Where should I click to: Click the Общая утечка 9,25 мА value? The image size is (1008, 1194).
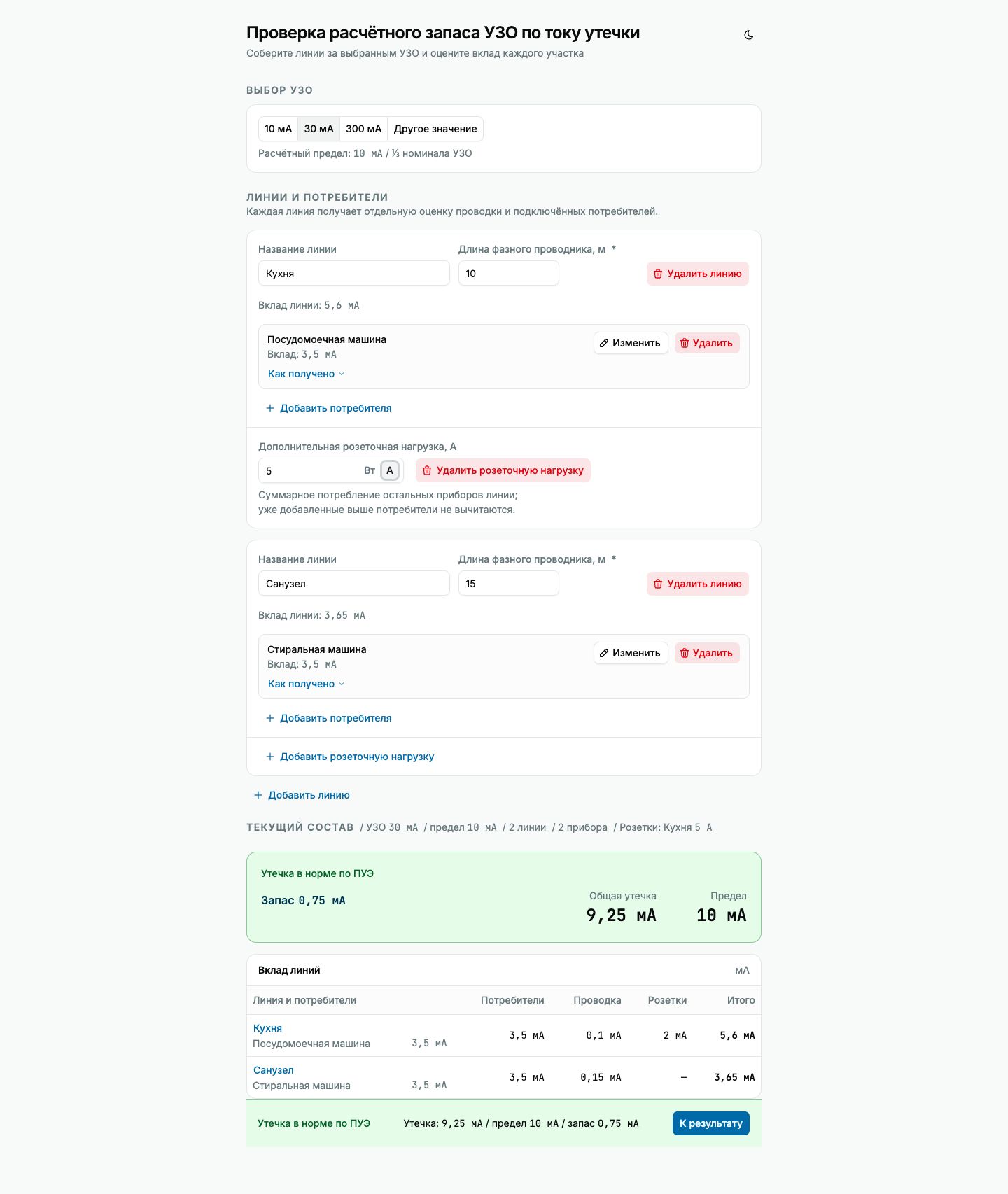tap(621, 915)
